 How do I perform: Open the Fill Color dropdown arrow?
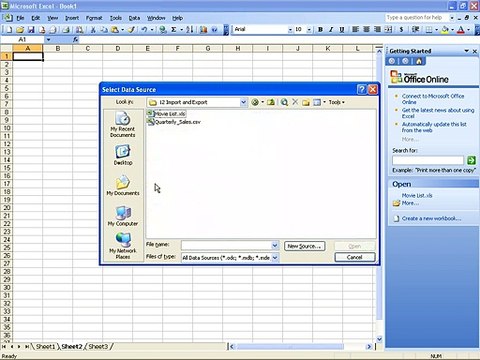pos(452,30)
